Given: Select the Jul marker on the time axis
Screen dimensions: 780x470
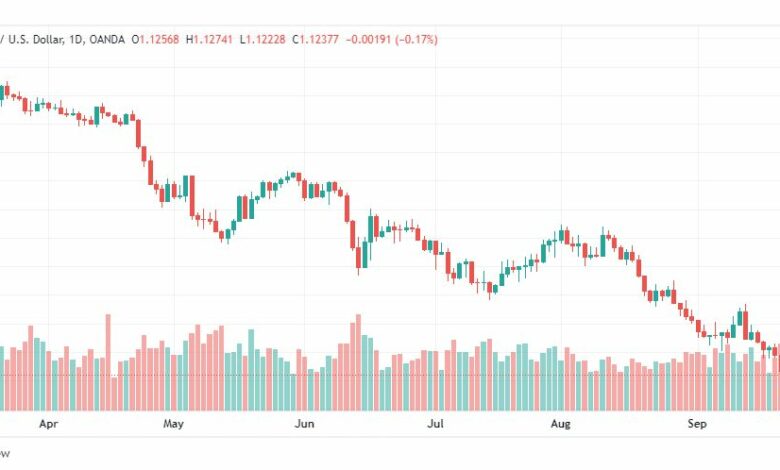Looking at the screenshot, I should tap(436, 424).
